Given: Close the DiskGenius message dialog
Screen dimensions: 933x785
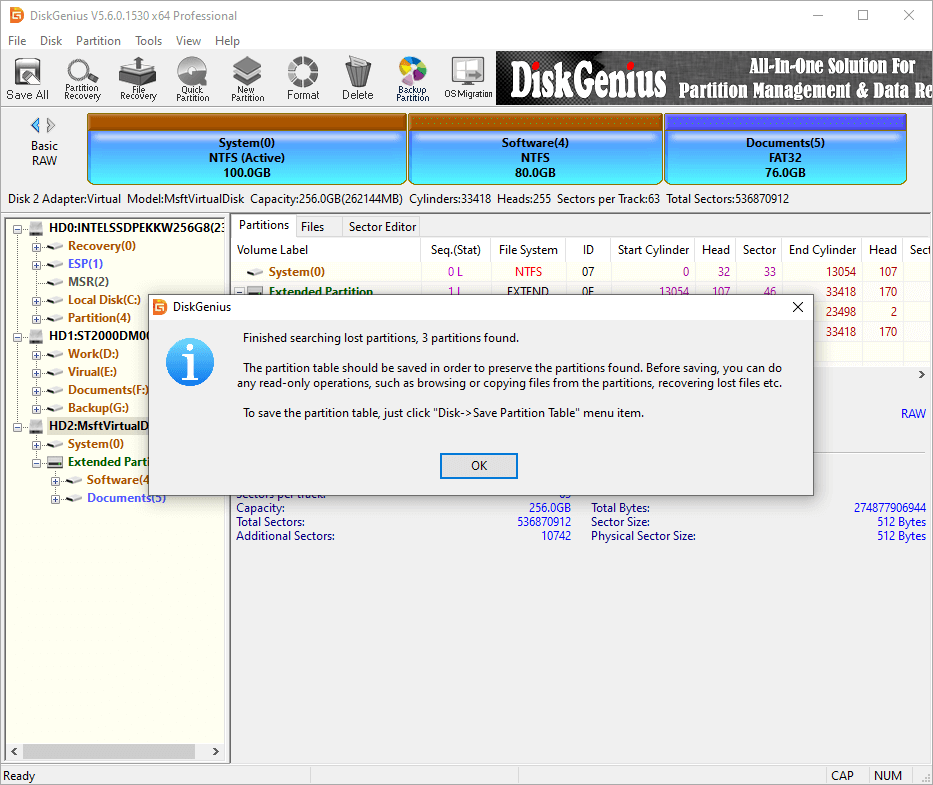Looking at the screenshot, I should pos(798,307).
